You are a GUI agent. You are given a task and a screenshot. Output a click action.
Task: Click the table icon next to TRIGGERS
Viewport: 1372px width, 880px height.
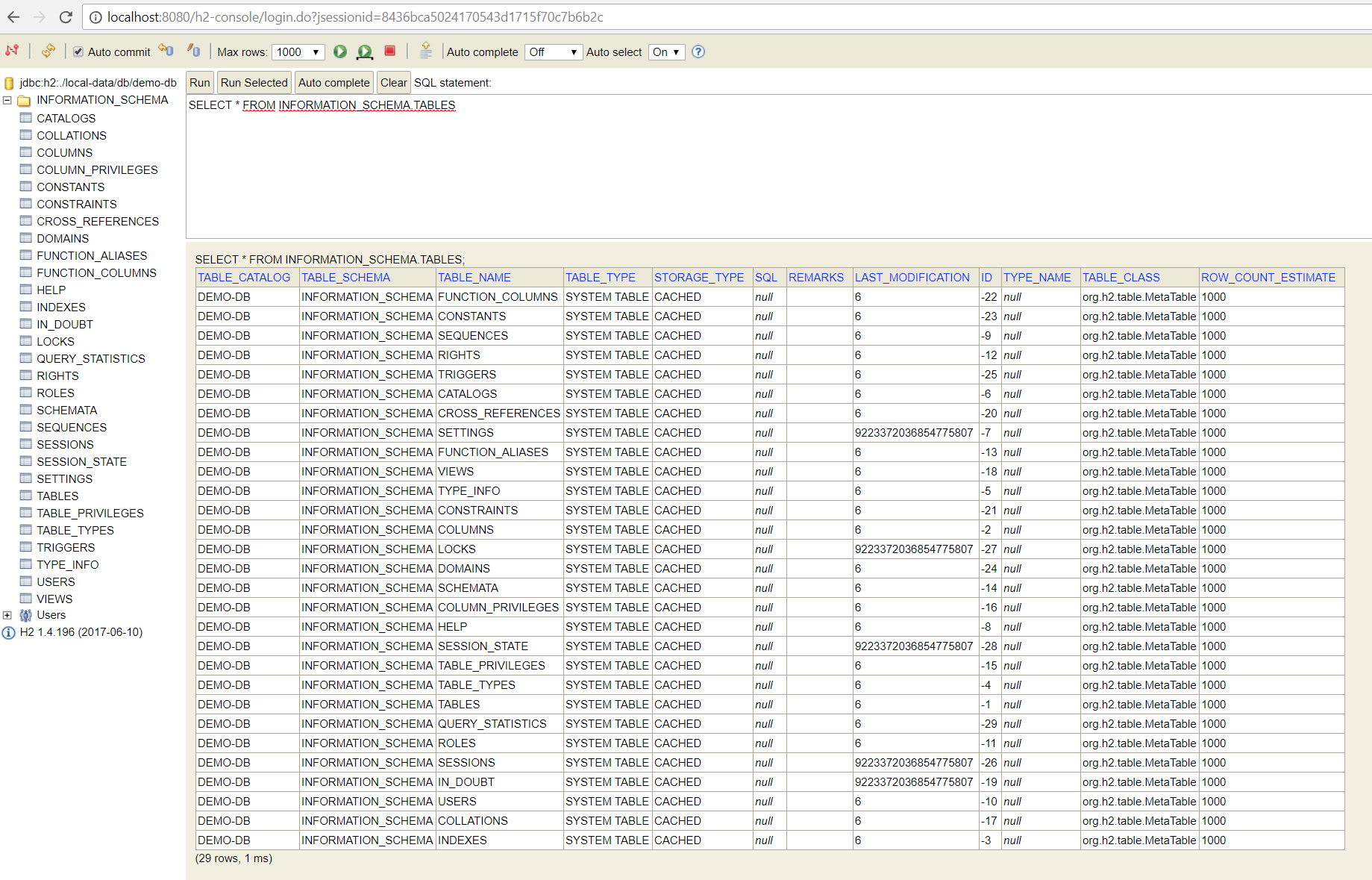click(x=26, y=547)
